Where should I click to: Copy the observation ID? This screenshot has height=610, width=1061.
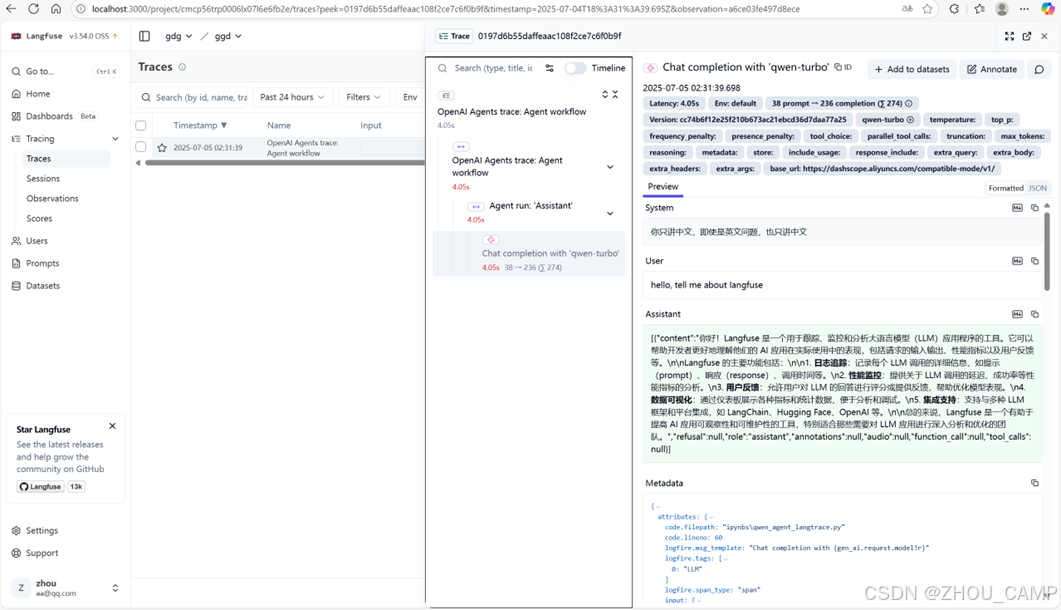843,67
